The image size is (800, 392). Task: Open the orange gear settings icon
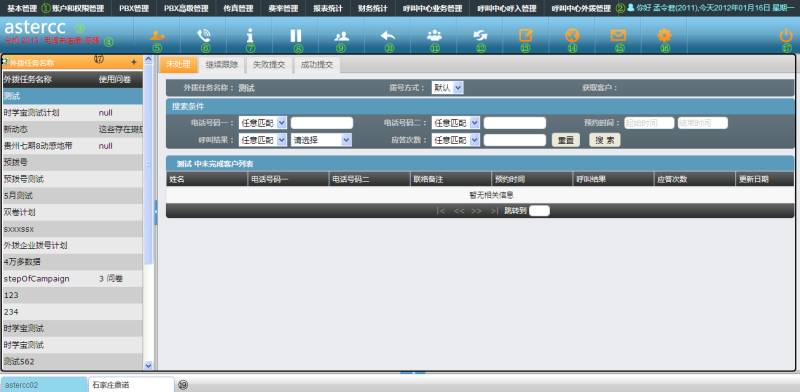click(x=664, y=35)
